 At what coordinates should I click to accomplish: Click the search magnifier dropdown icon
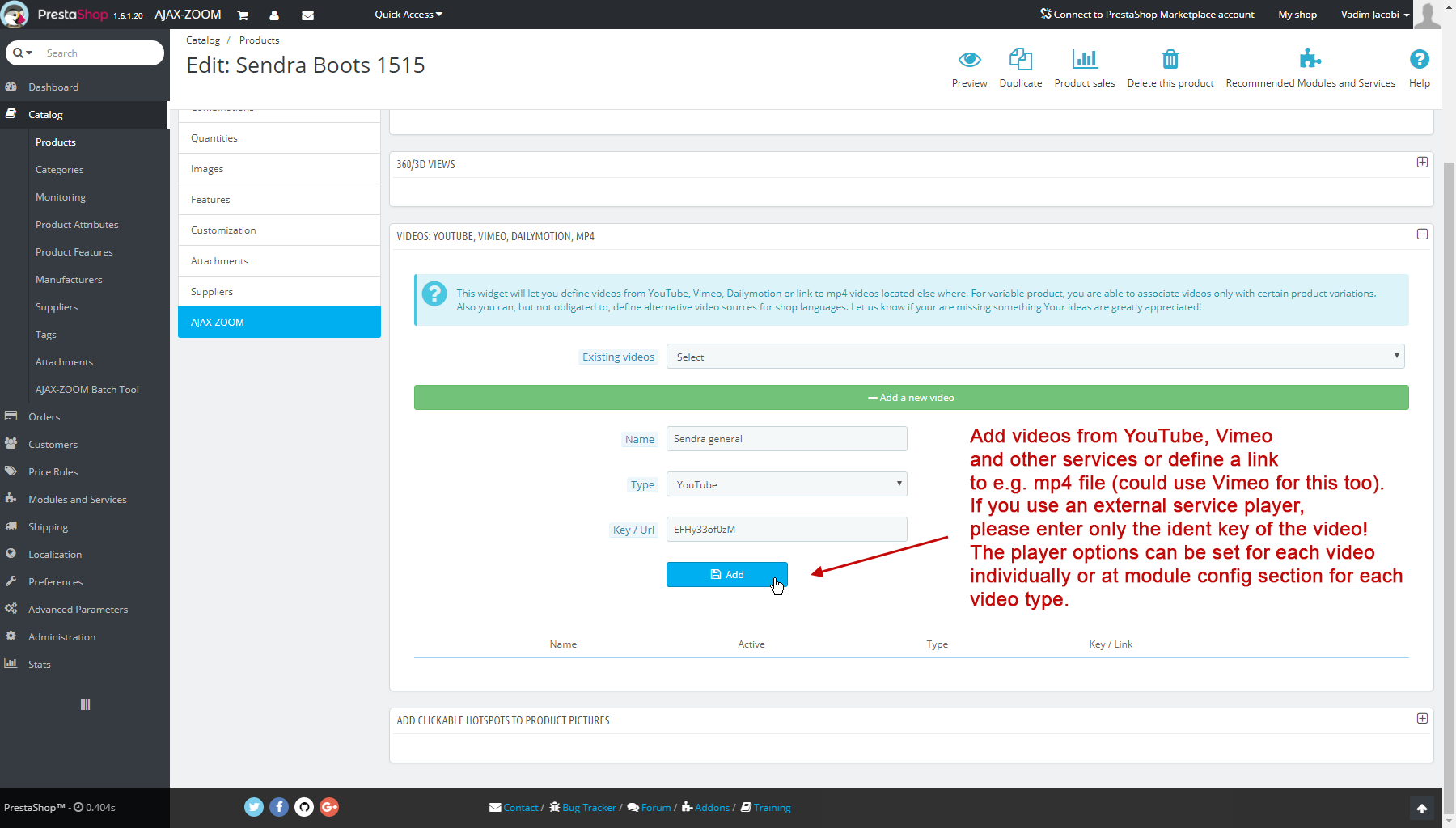[23, 53]
